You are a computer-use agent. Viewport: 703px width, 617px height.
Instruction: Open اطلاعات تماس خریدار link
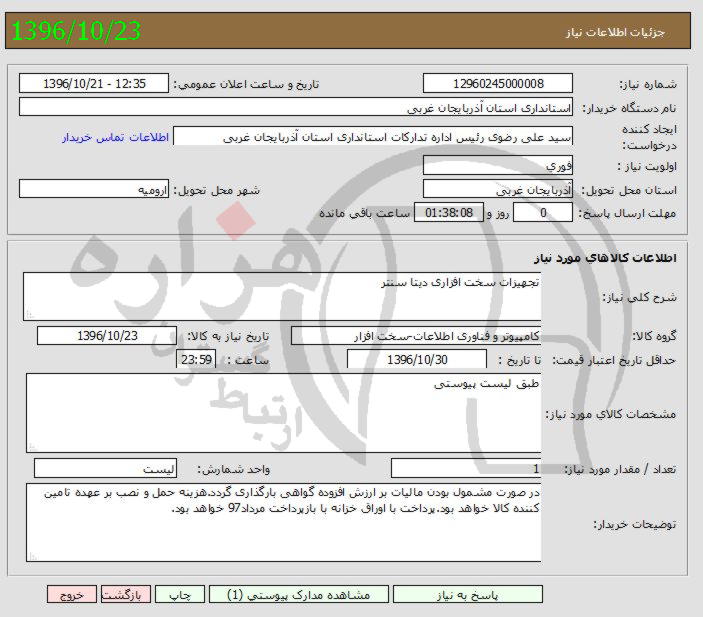[115, 137]
